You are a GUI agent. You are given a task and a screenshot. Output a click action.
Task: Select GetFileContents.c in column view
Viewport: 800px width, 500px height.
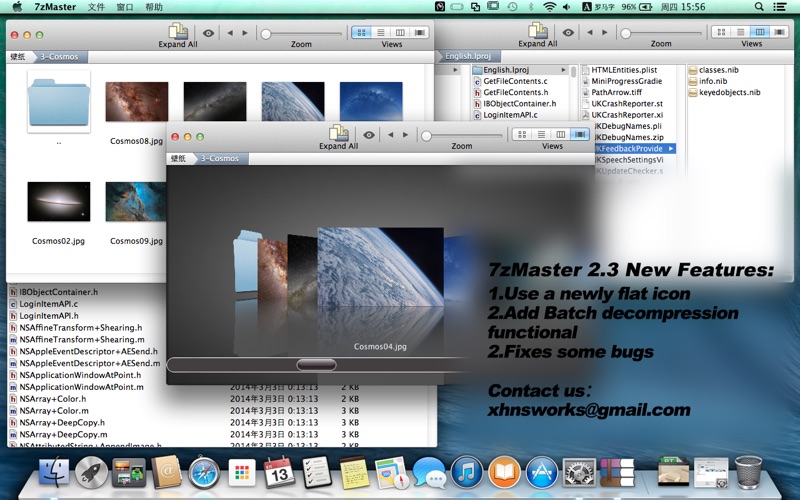pos(515,81)
